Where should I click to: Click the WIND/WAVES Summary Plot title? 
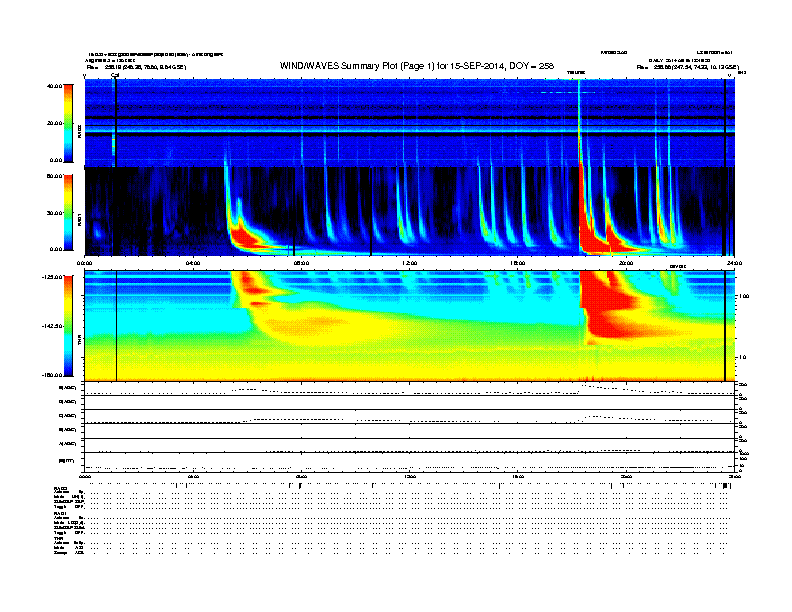(x=417, y=66)
